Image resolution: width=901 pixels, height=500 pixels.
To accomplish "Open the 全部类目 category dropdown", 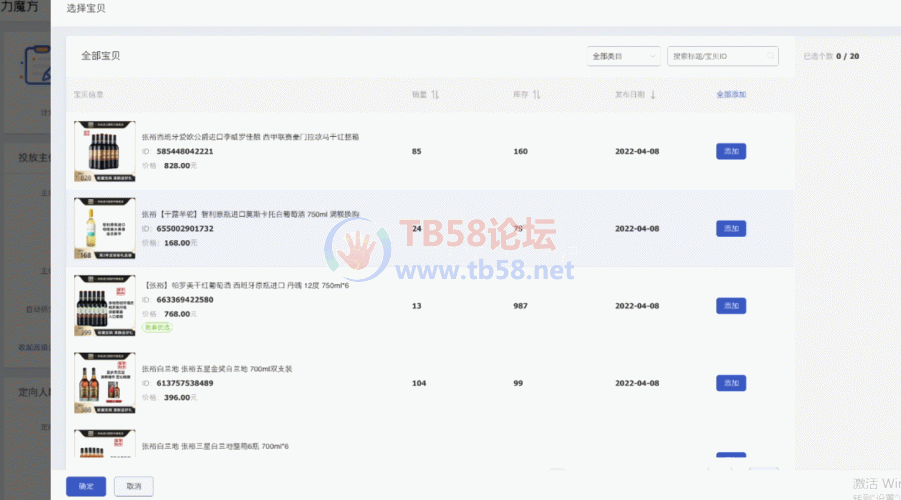I will point(624,57).
